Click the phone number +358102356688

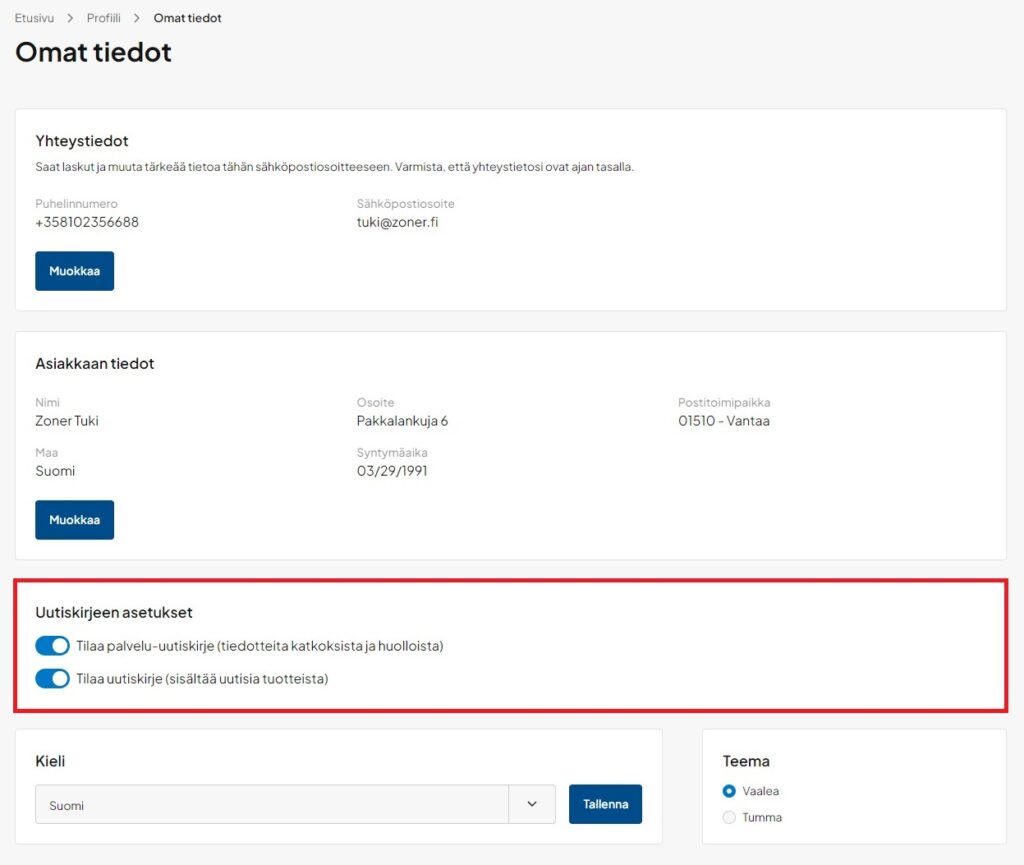[87, 222]
